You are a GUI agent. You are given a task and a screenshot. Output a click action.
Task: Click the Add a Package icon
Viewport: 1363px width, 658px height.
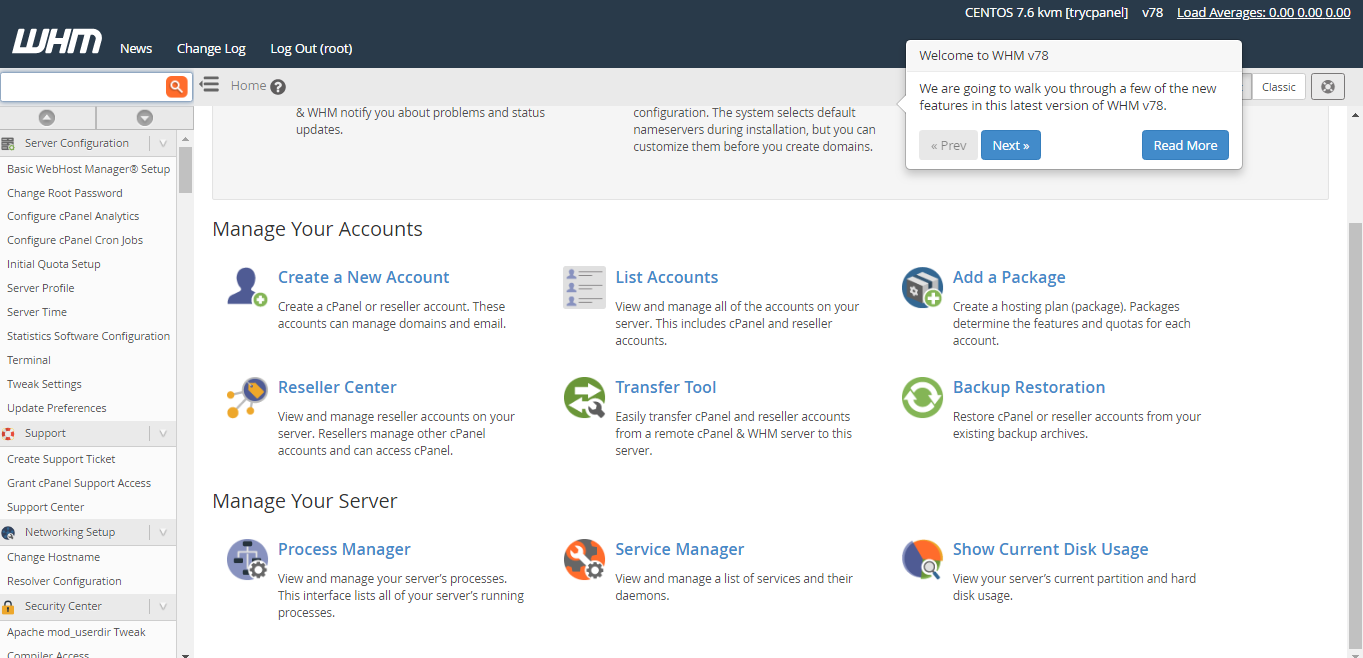(x=921, y=287)
